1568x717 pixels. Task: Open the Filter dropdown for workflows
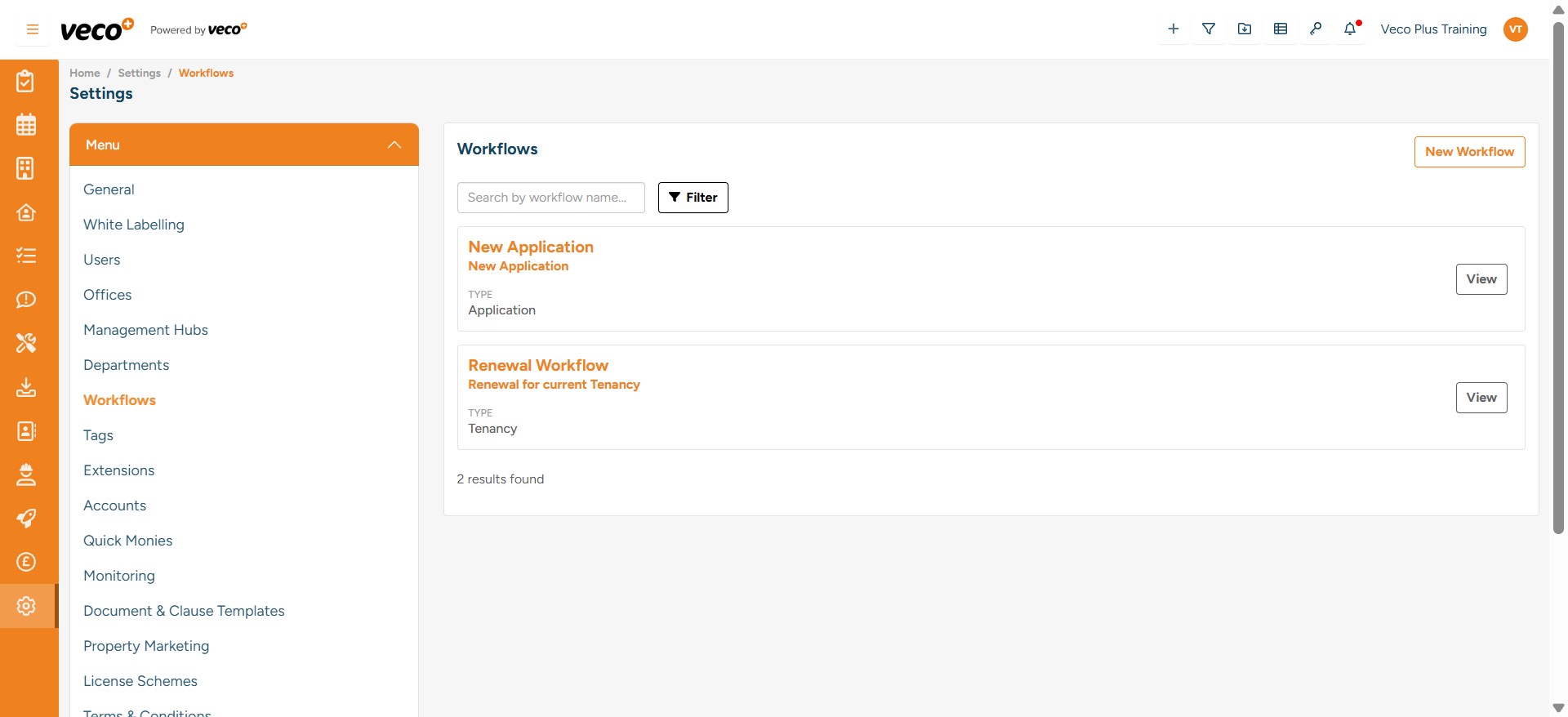pyautogui.click(x=693, y=198)
